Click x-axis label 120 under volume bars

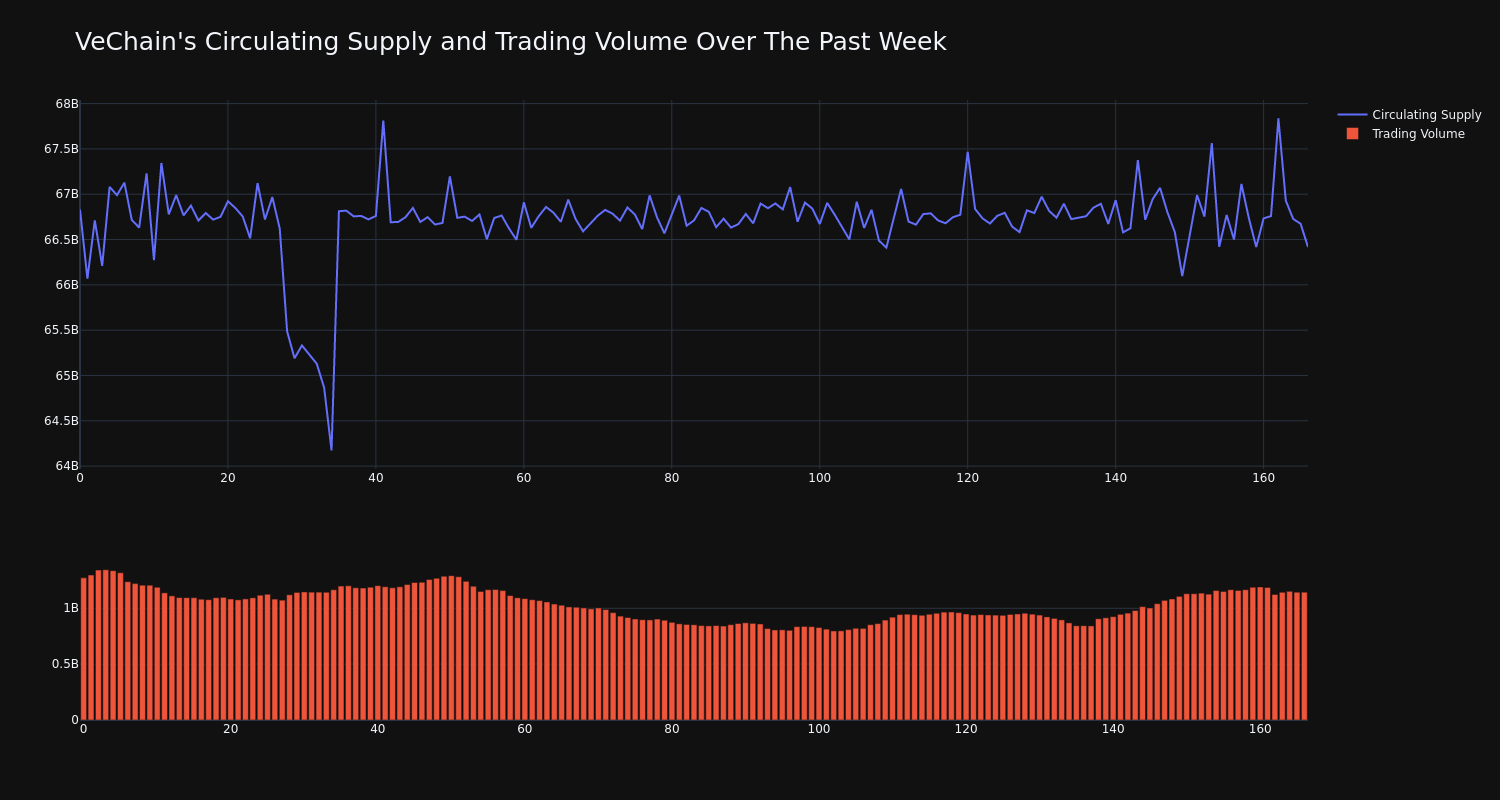pos(966,729)
